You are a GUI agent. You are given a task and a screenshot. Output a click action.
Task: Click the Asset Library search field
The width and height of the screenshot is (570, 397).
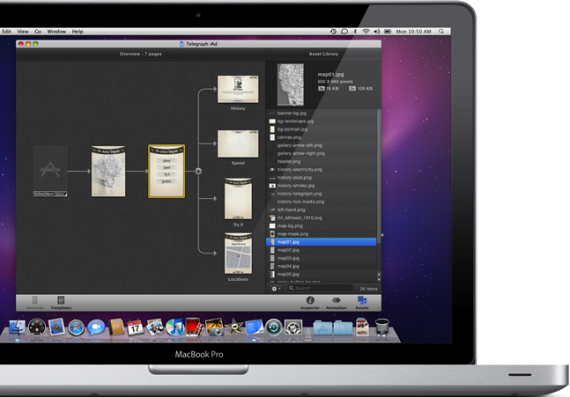tap(320, 288)
